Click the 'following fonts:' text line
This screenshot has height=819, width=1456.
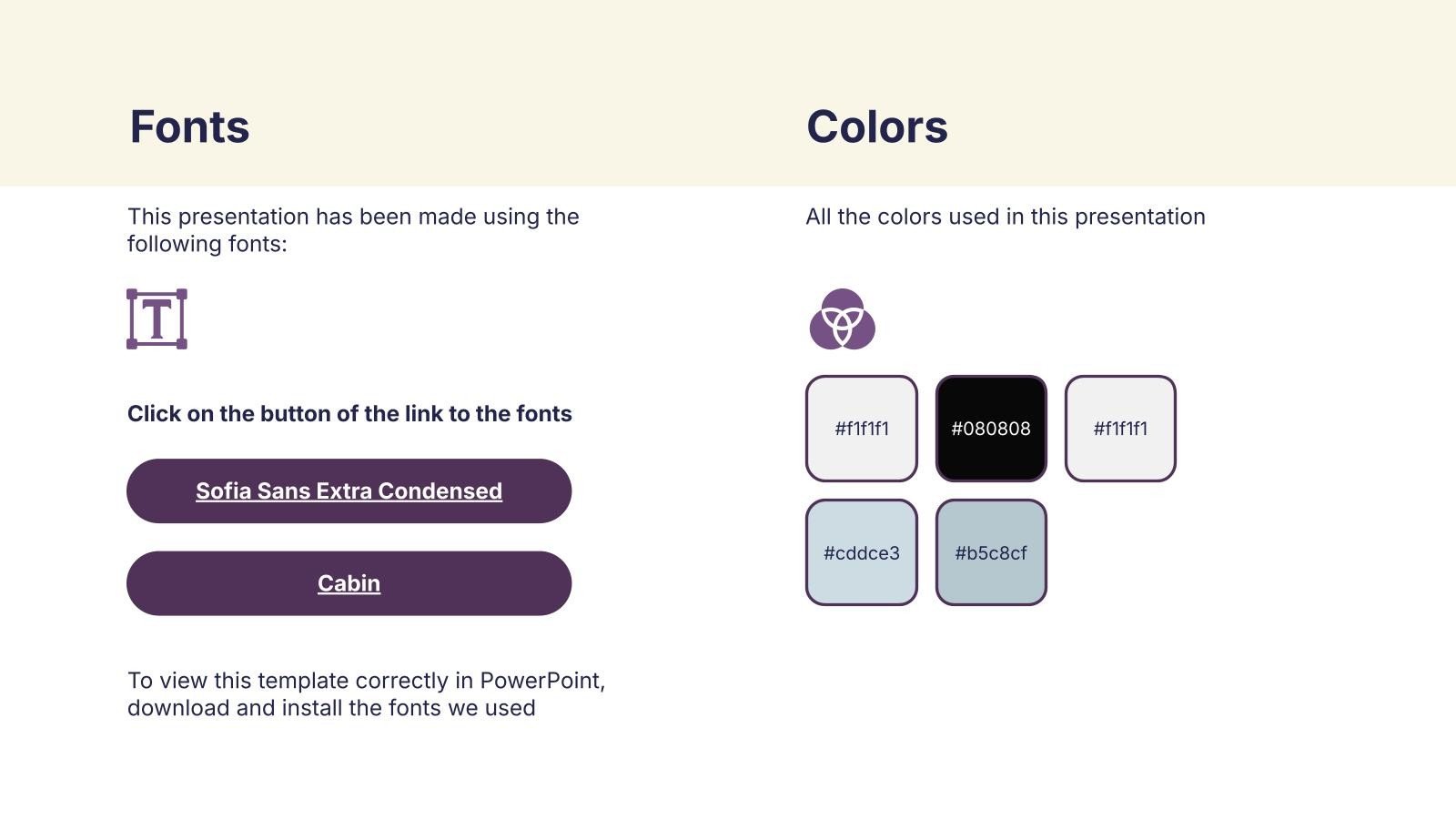point(207,244)
